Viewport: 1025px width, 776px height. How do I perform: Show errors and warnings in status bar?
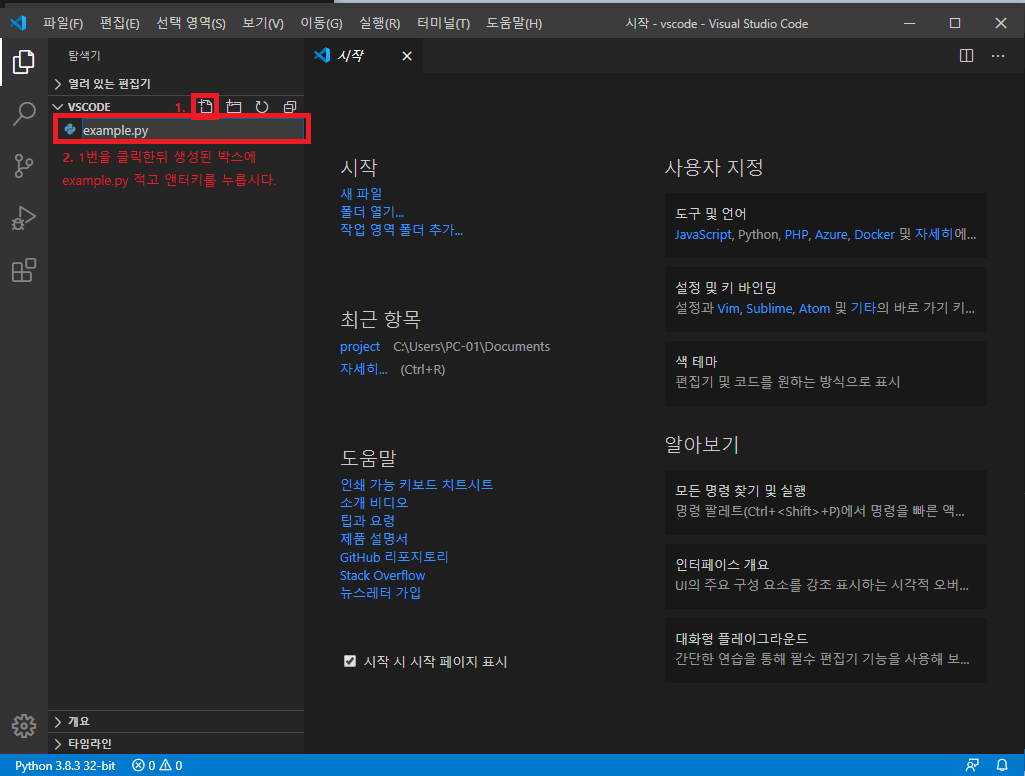point(157,765)
